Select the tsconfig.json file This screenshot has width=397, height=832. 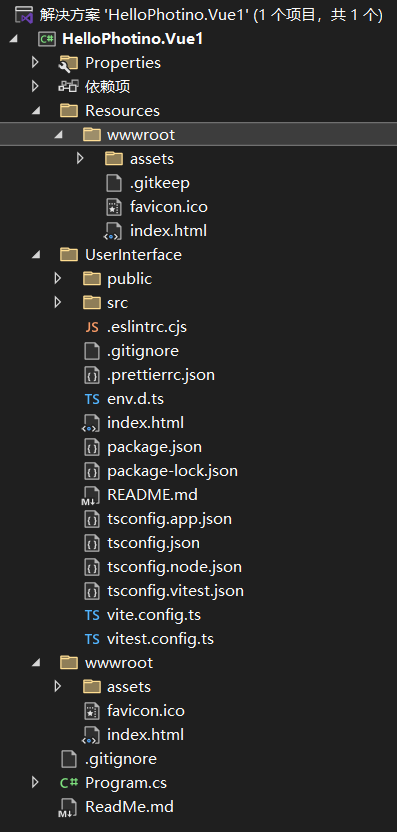click(x=153, y=543)
